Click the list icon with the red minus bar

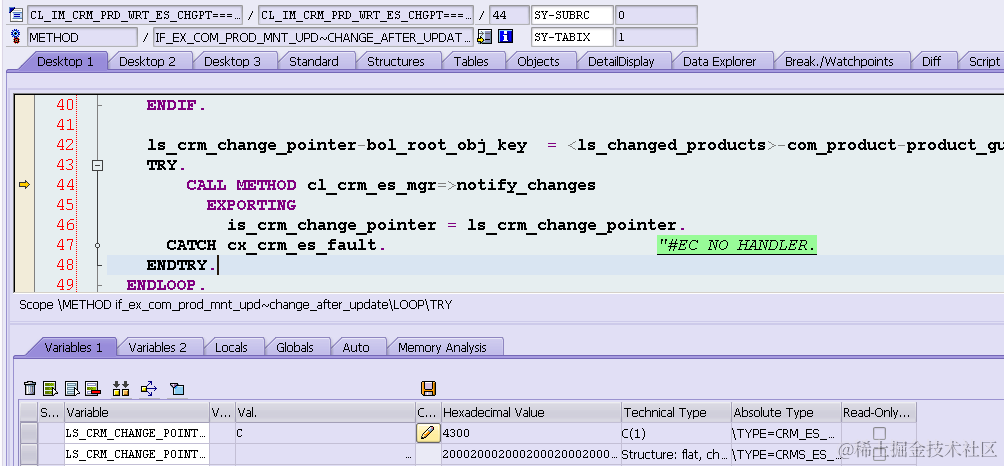tap(93, 388)
